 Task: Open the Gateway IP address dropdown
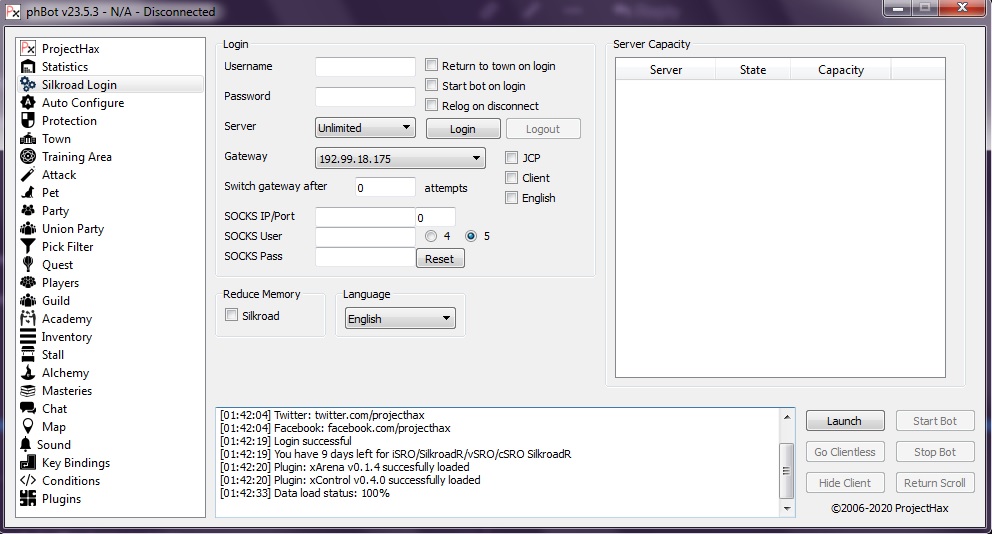[400, 158]
